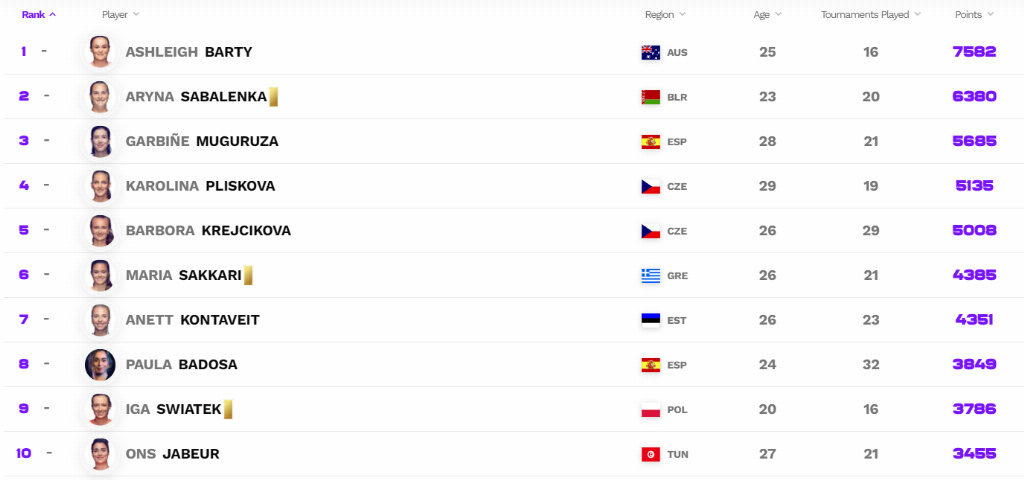The width and height of the screenshot is (1024, 480).
Task: Click the Estonia flag icon
Action: pos(650,320)
